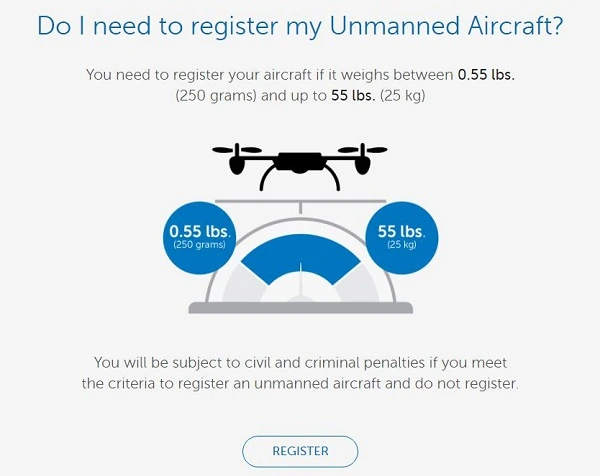Click the white needle pointer on the scale
This screenshot has width=600, height=476.
[x=301, y=279]
